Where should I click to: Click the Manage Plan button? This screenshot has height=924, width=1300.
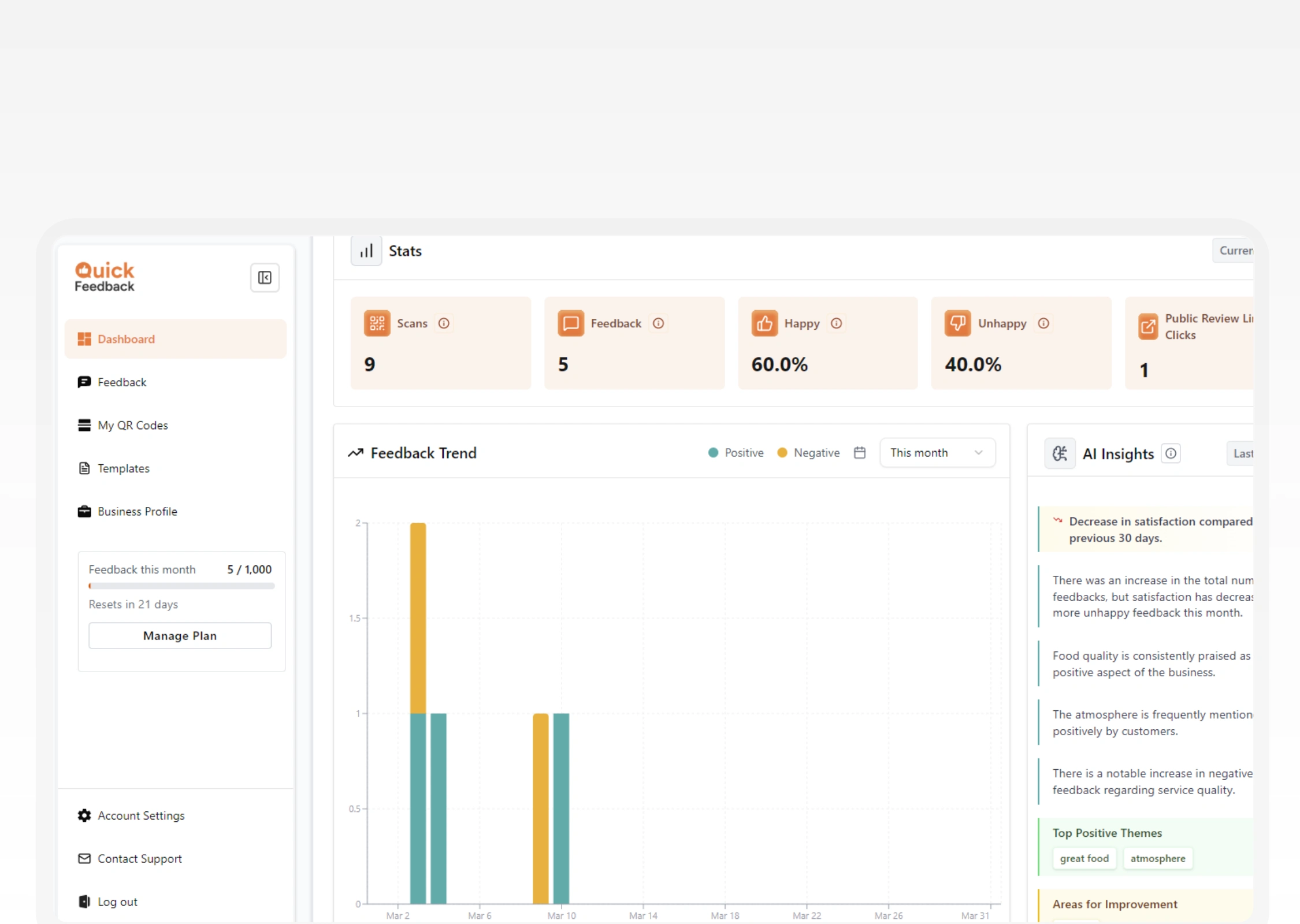point(180,636)
